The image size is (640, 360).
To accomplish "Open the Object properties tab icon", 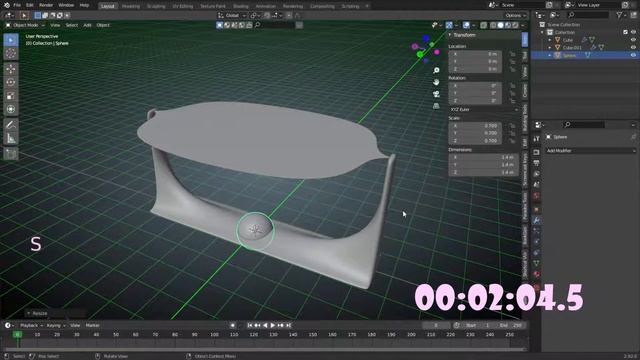I will pyautogui.click(x=536, y=209).
